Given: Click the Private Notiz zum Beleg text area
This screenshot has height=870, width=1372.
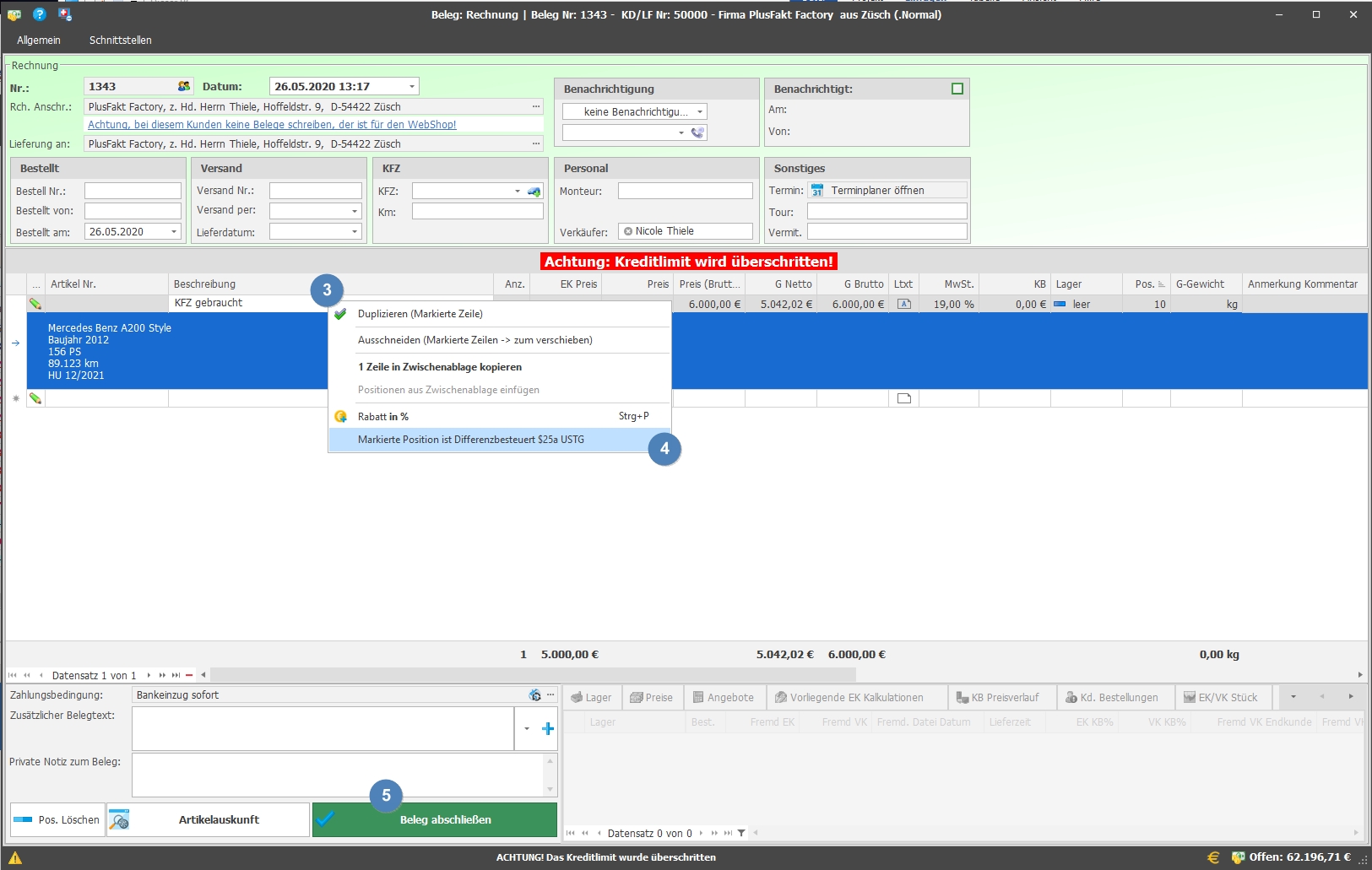Looking at the screenshot, I should pos(338,775).
